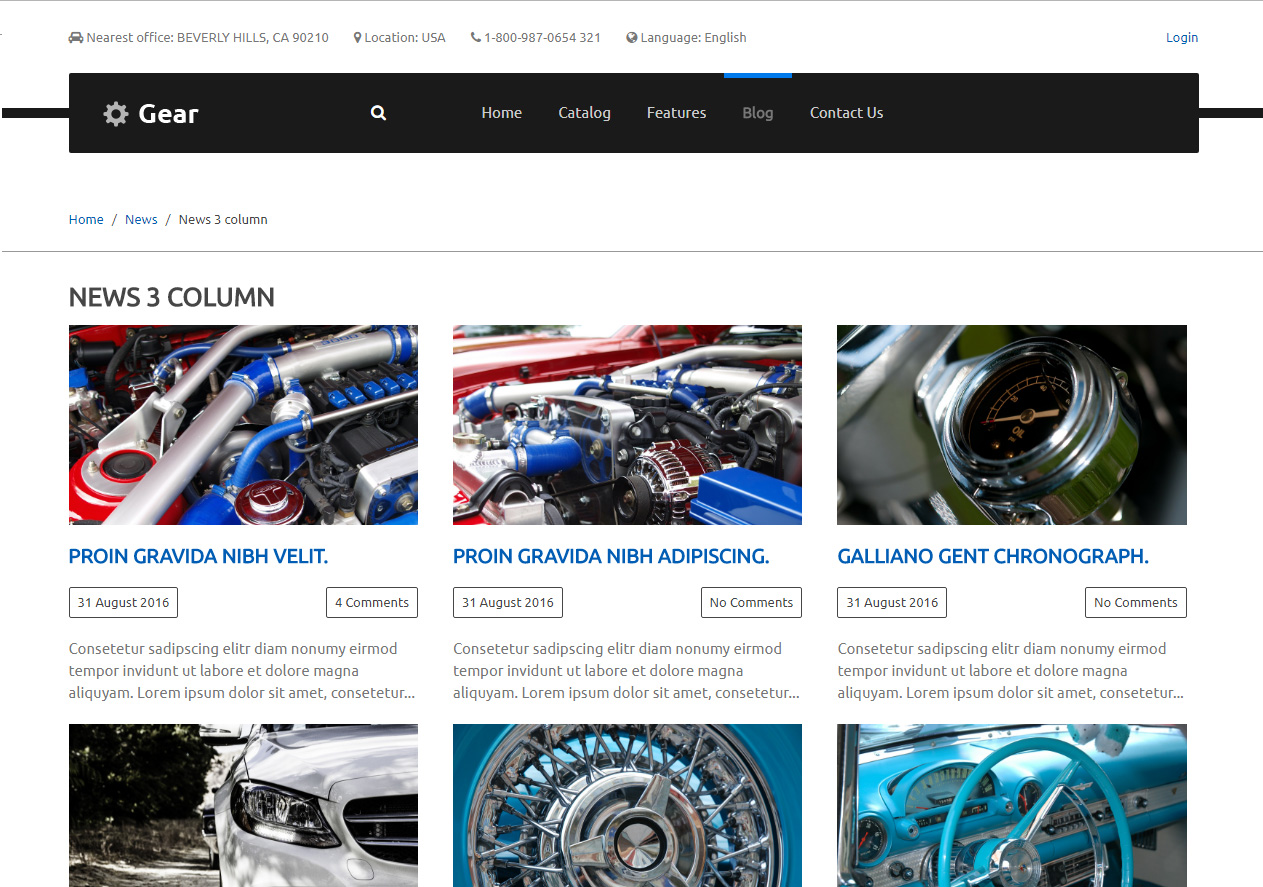The width and height of the screenshot is (1263, 887).
Task: Open the Galliano Gent Chronograph article title
Action: point(992,557)
